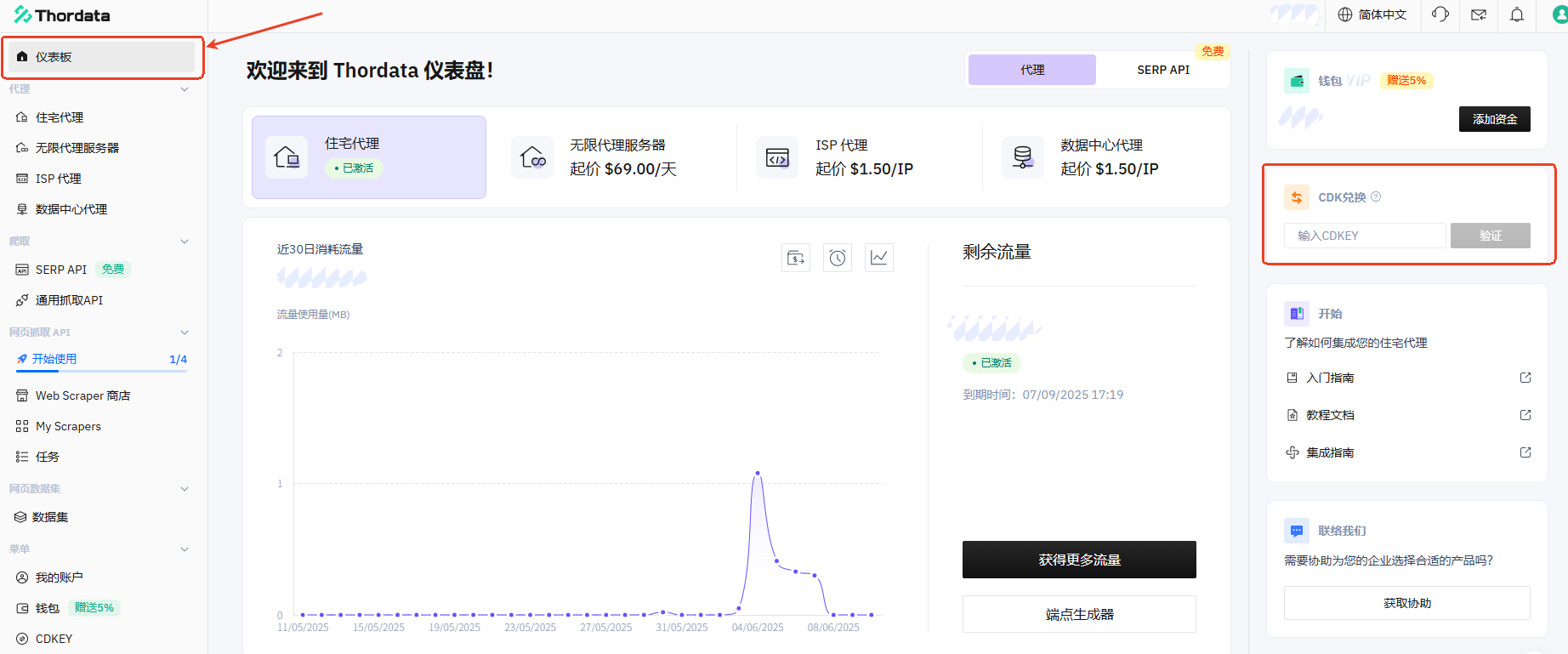
Task: Click the 添加资金 add funds button
Action: coord(1495,119)
